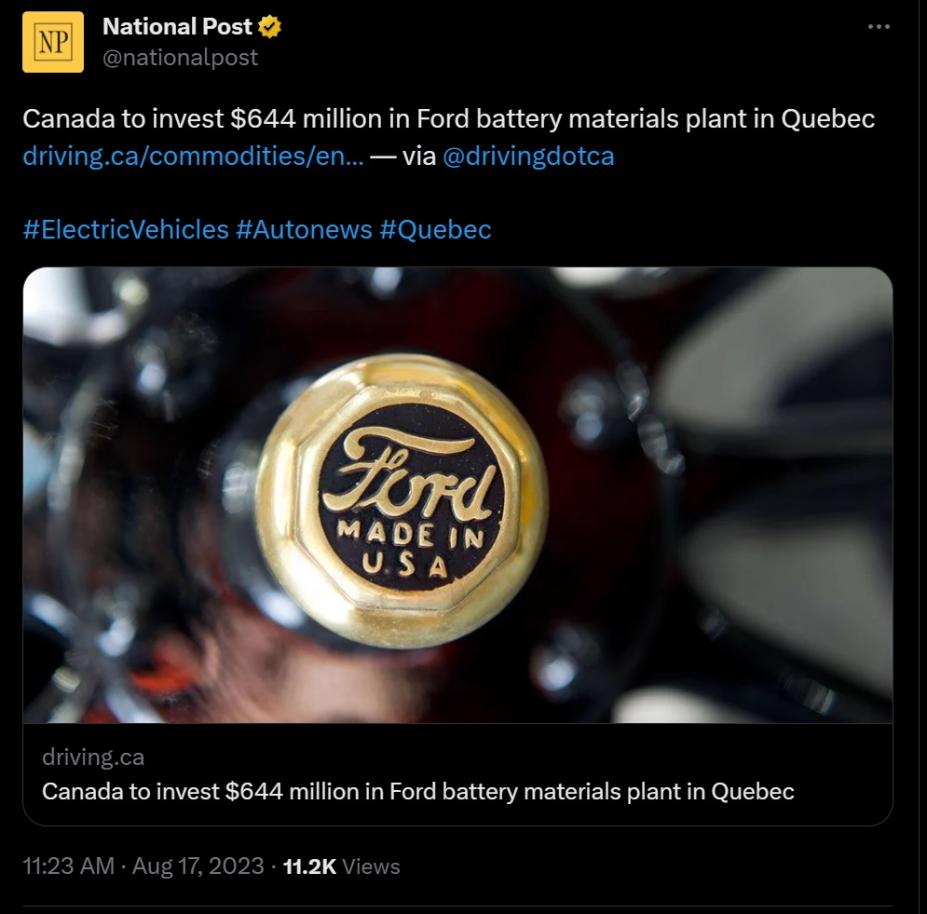Click the word 'via' in the tweet

pyautogui.click(x=418, y=156)
